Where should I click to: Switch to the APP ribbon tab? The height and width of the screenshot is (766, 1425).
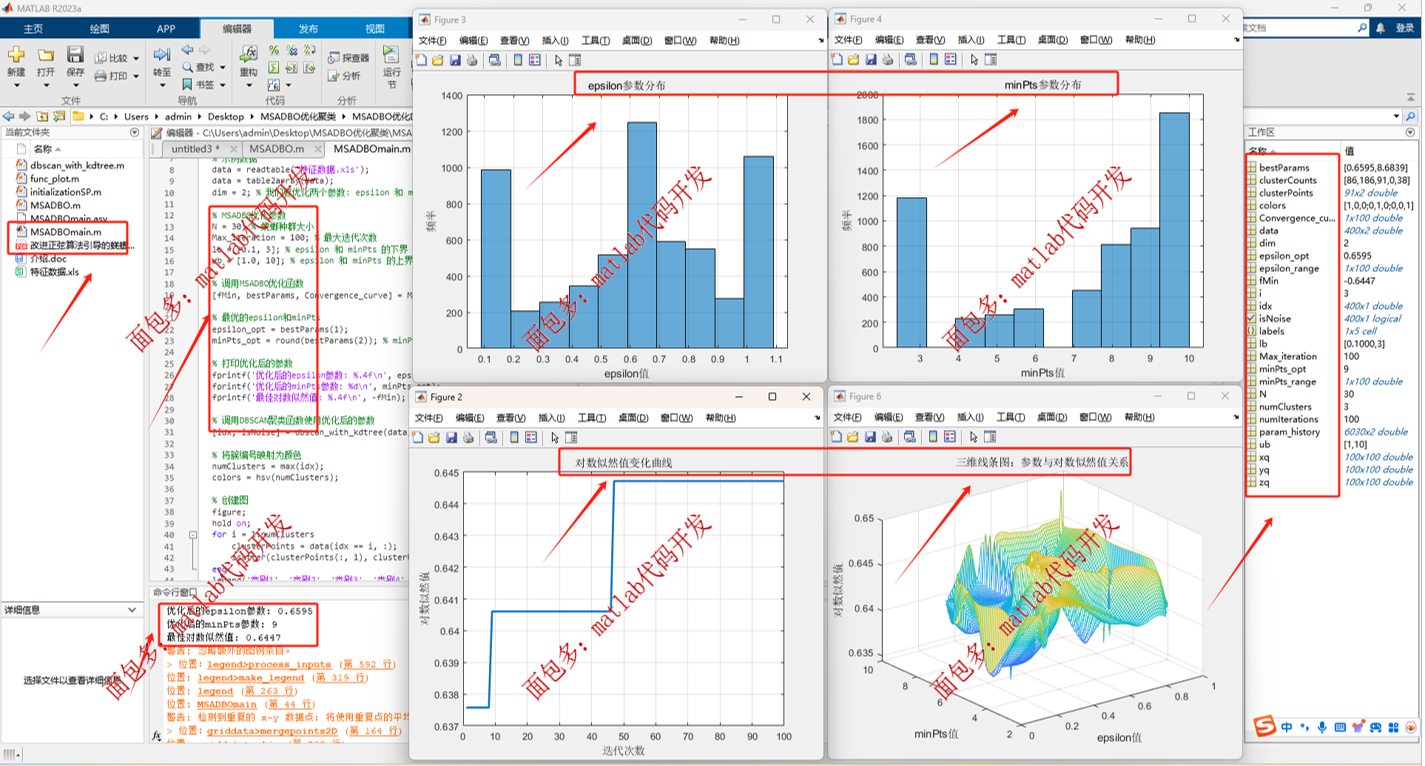[x=166, y=29]
